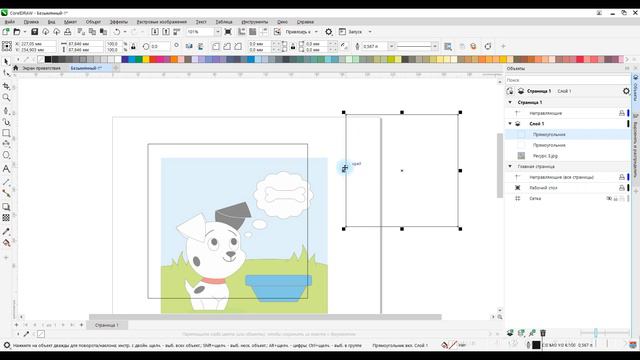Select the Text tool (A)
Screen dimensions: 640x360
pos(6,169)
